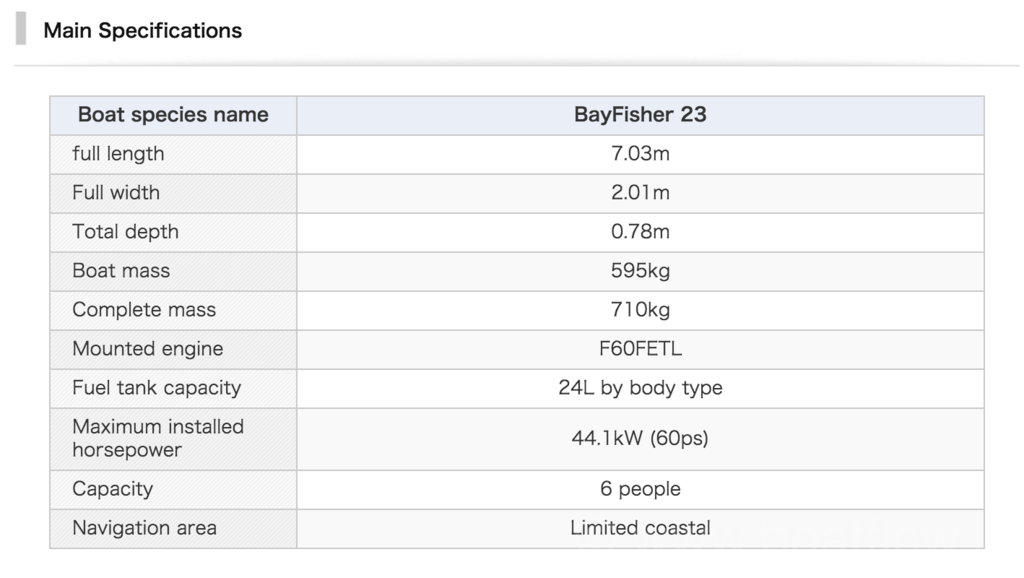Screen dimensions: 1024x578
Task: Select the 595kg boat mass value
Action: (x=640, y=271)
